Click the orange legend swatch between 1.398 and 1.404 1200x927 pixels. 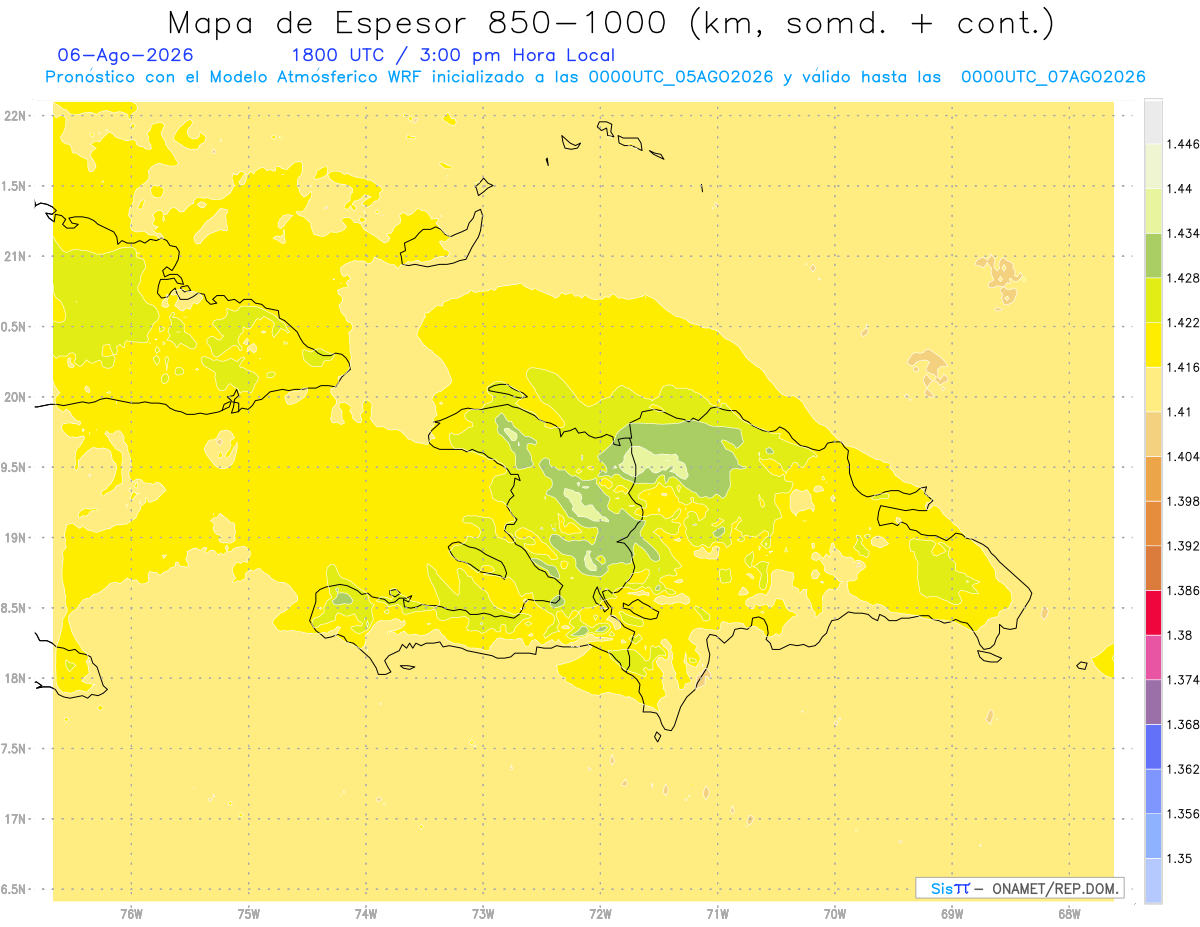click(1153, 479)
